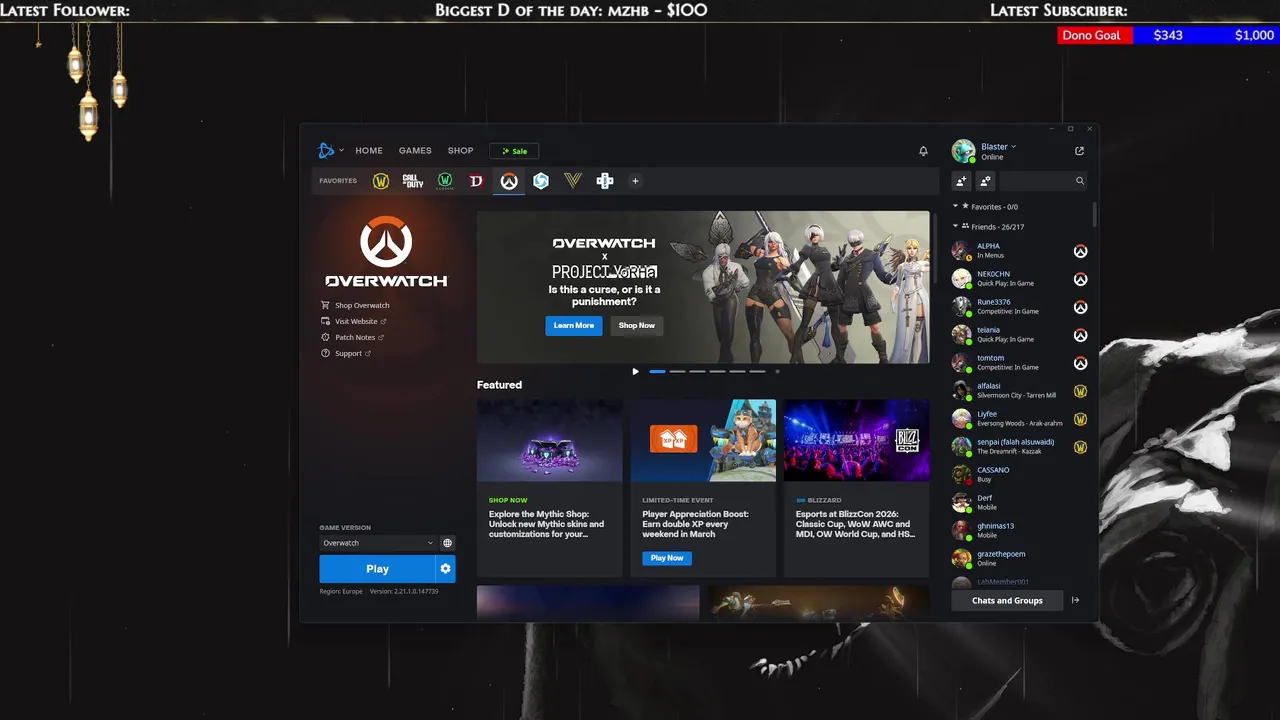Select friend Rune3376 in list

pyautogui.click(x=1020, y=307)
